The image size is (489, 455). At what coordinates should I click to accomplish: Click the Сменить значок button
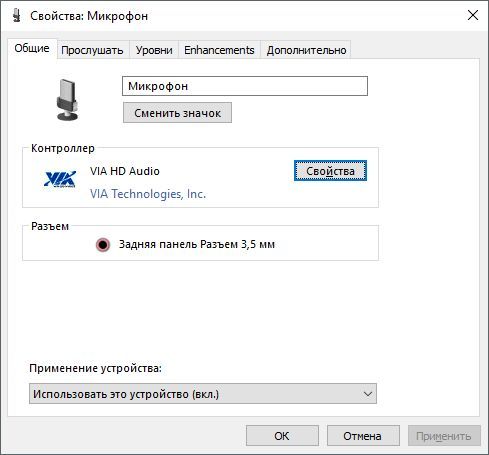pyautogui.click(x=177, y=113)
